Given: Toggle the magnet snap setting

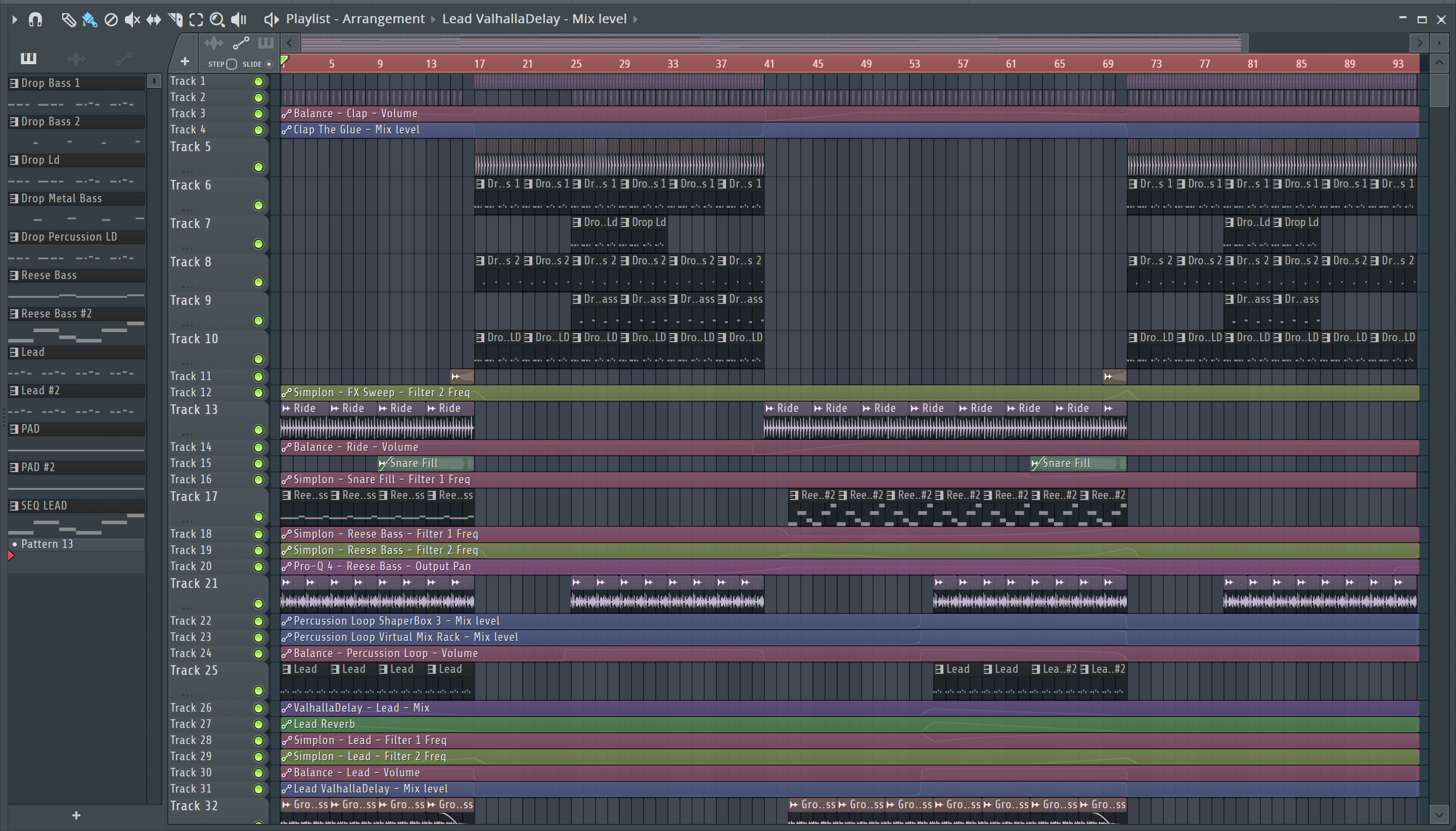Looking at the screenshot, I should (35, 19).
